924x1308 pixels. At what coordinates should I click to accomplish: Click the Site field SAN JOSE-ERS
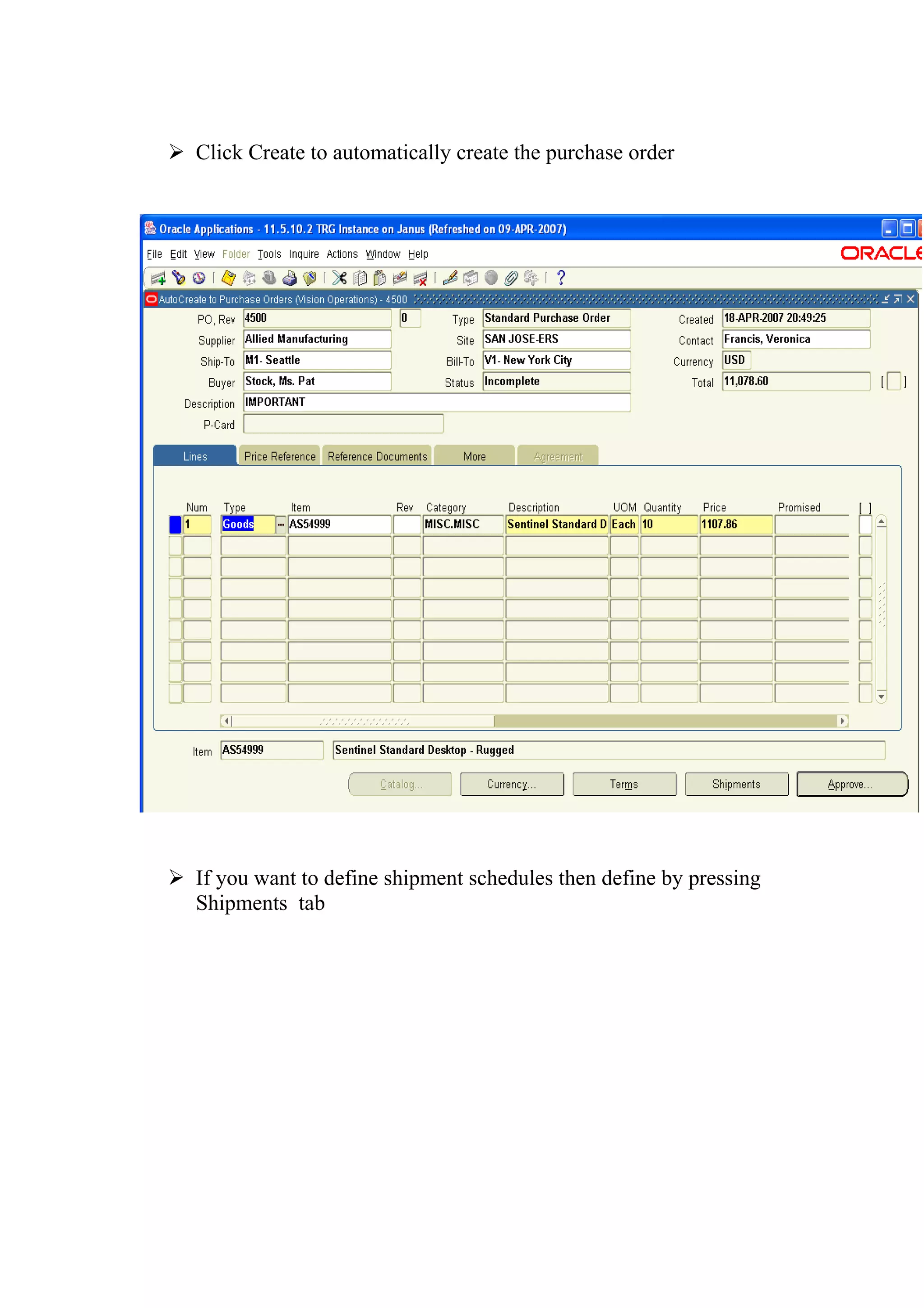[x=556, y=339]
